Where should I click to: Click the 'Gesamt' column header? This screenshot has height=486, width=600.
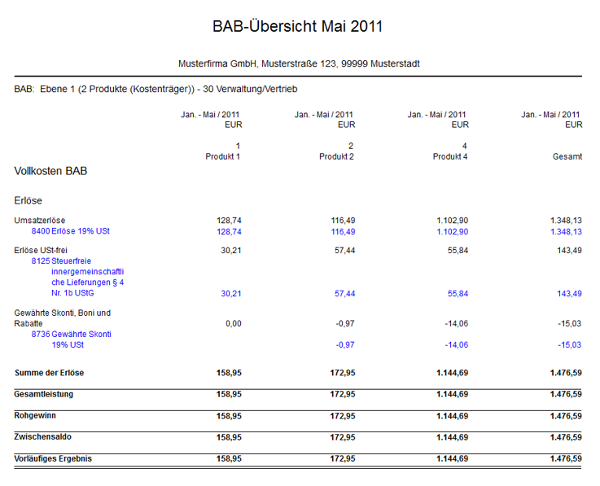coord(567,157)
